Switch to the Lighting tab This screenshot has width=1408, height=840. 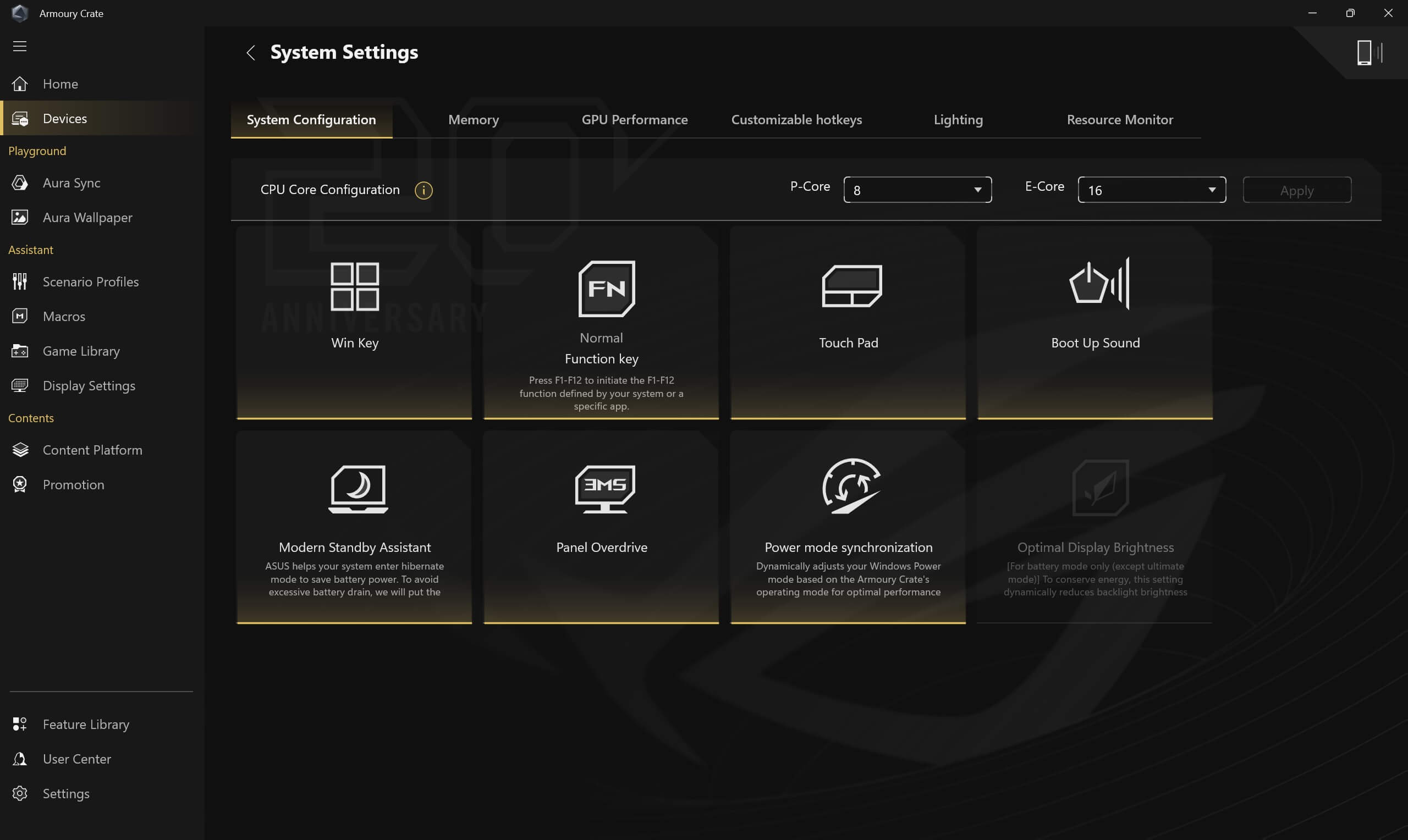tap(958, 120)
